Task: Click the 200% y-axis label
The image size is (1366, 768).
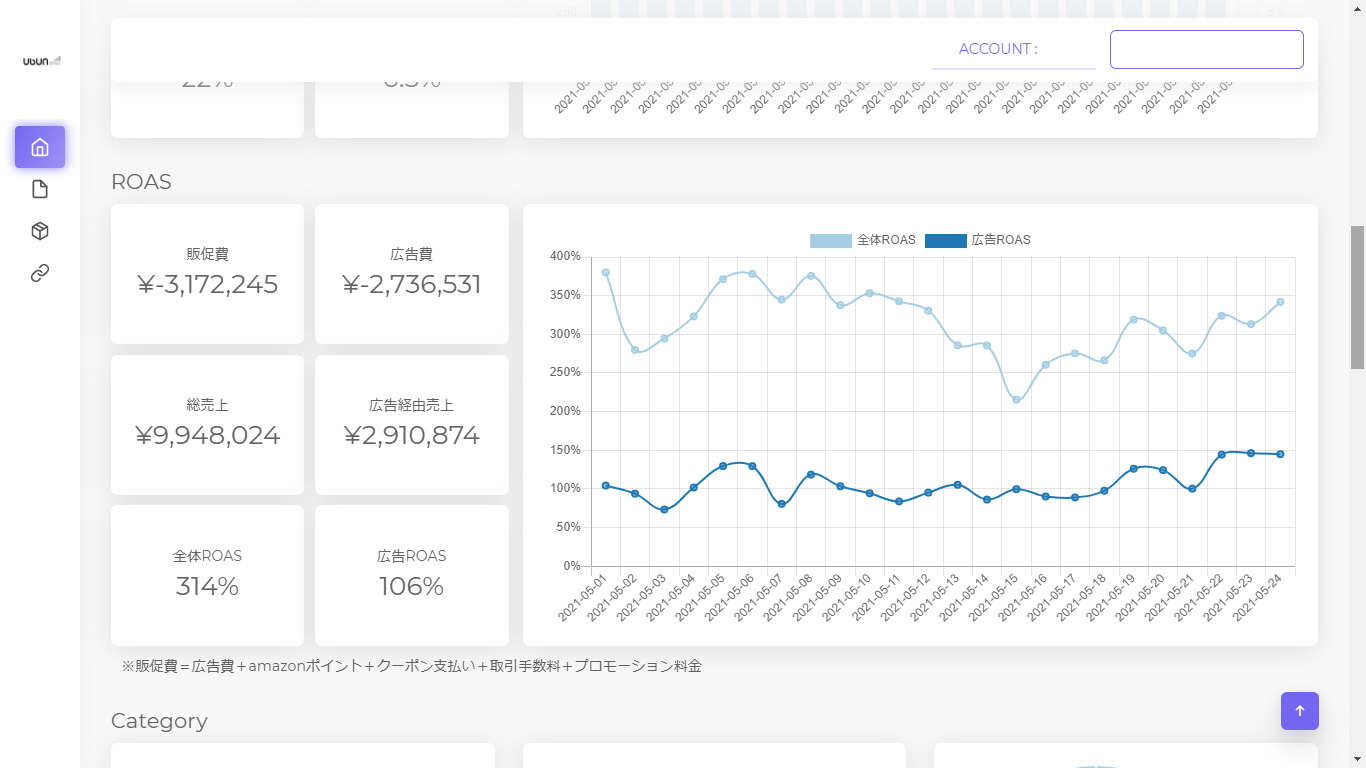Action: [x=565, y=411]
